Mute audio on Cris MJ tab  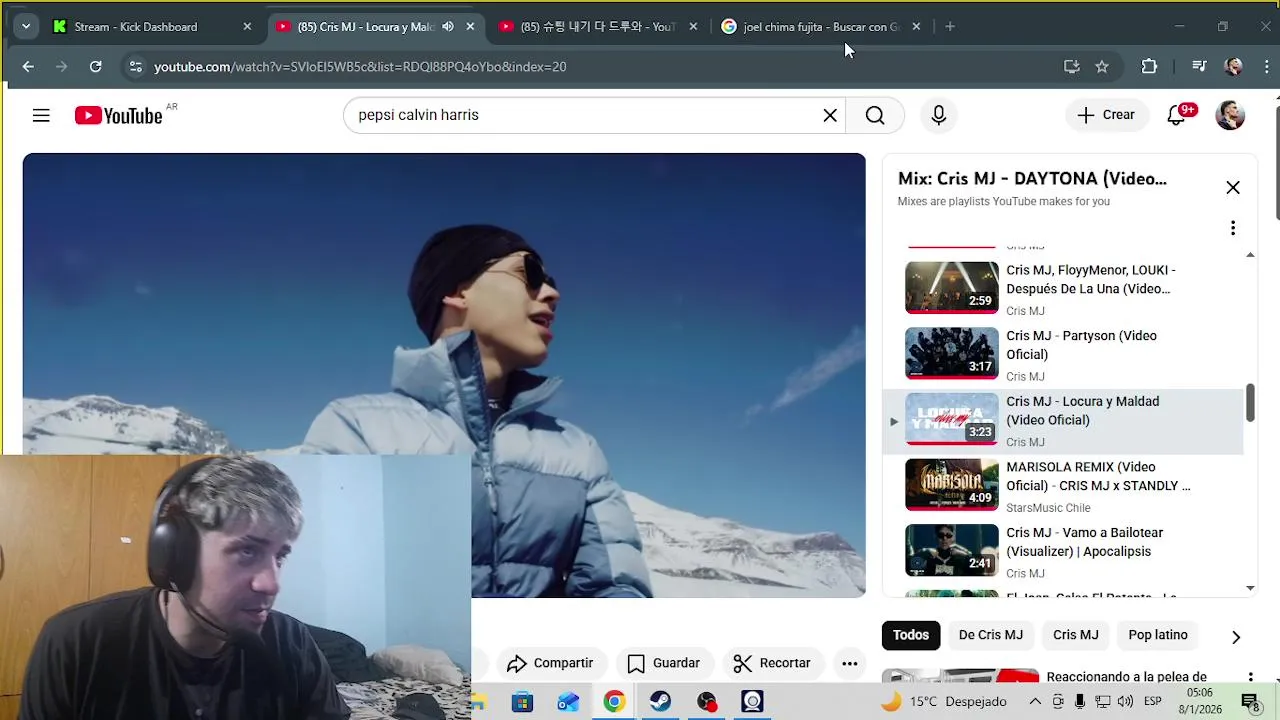tap(448, 27)
